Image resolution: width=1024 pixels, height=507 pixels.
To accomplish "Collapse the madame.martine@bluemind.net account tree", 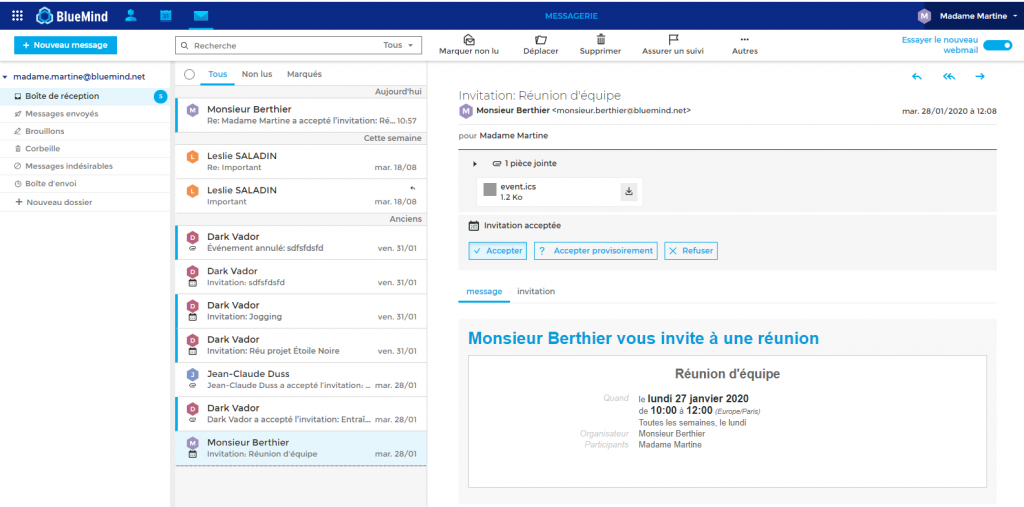I will (x=5, y=76).
